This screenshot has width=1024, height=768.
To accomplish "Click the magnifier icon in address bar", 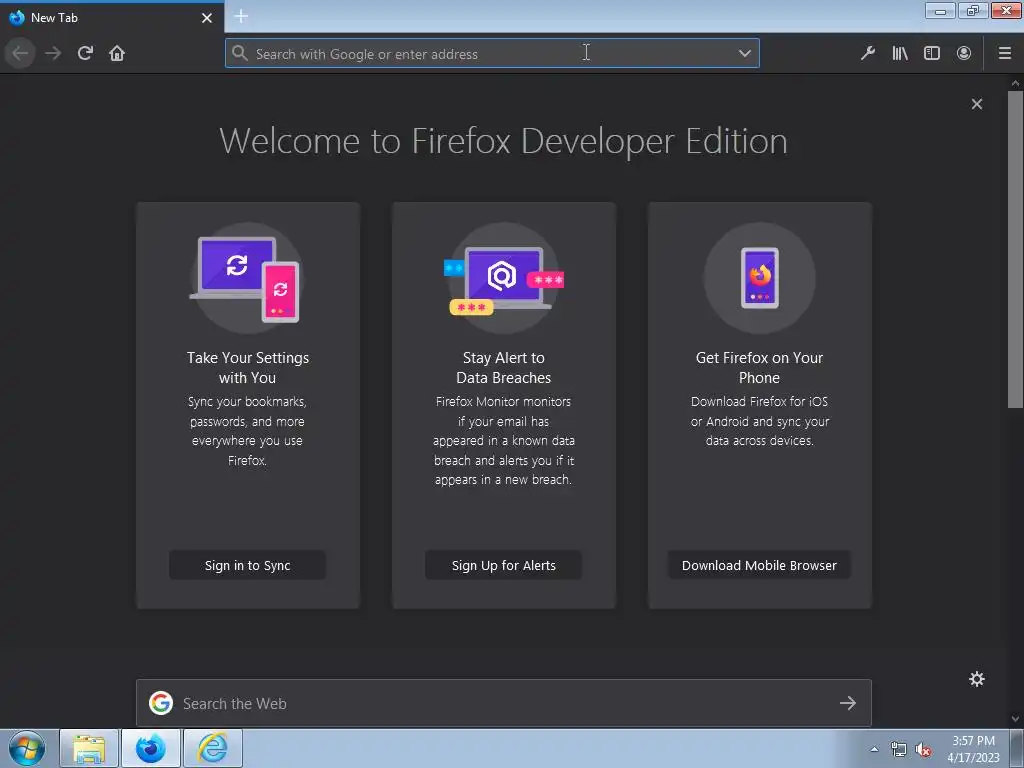I will tap(240, 53).
